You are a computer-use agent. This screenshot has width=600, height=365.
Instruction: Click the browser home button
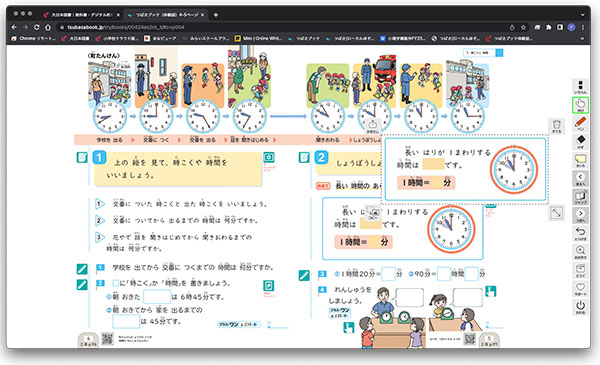[x=48, y=27]
